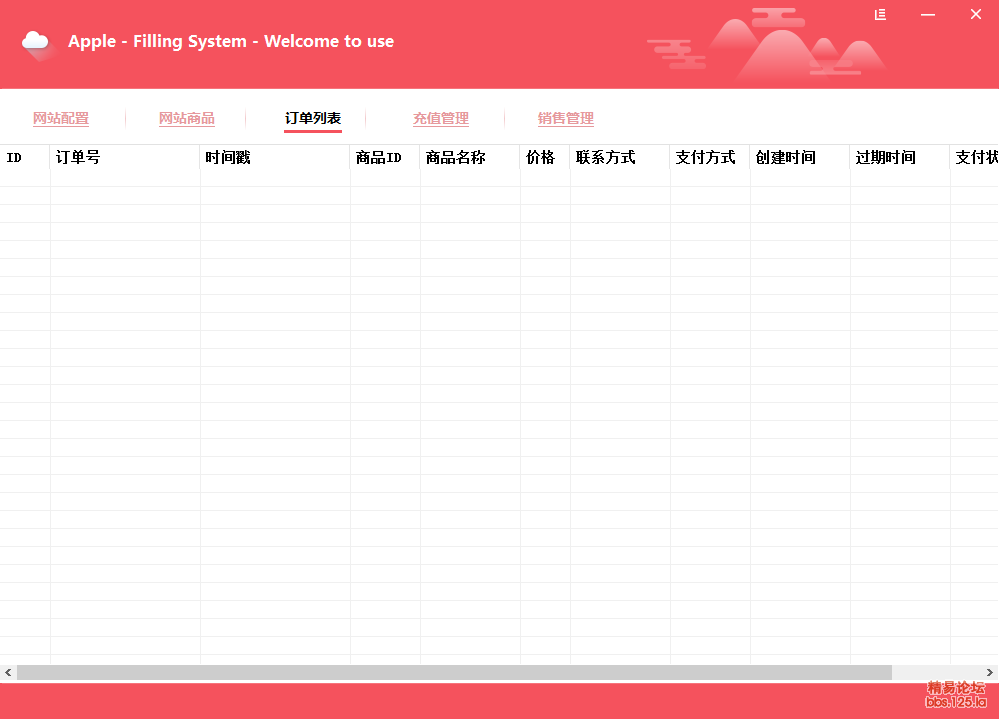Image resolution: width=999 pixels, height=719 pixels.
Task: Sort by 支付方式 column header
Action: click(709, 158)
